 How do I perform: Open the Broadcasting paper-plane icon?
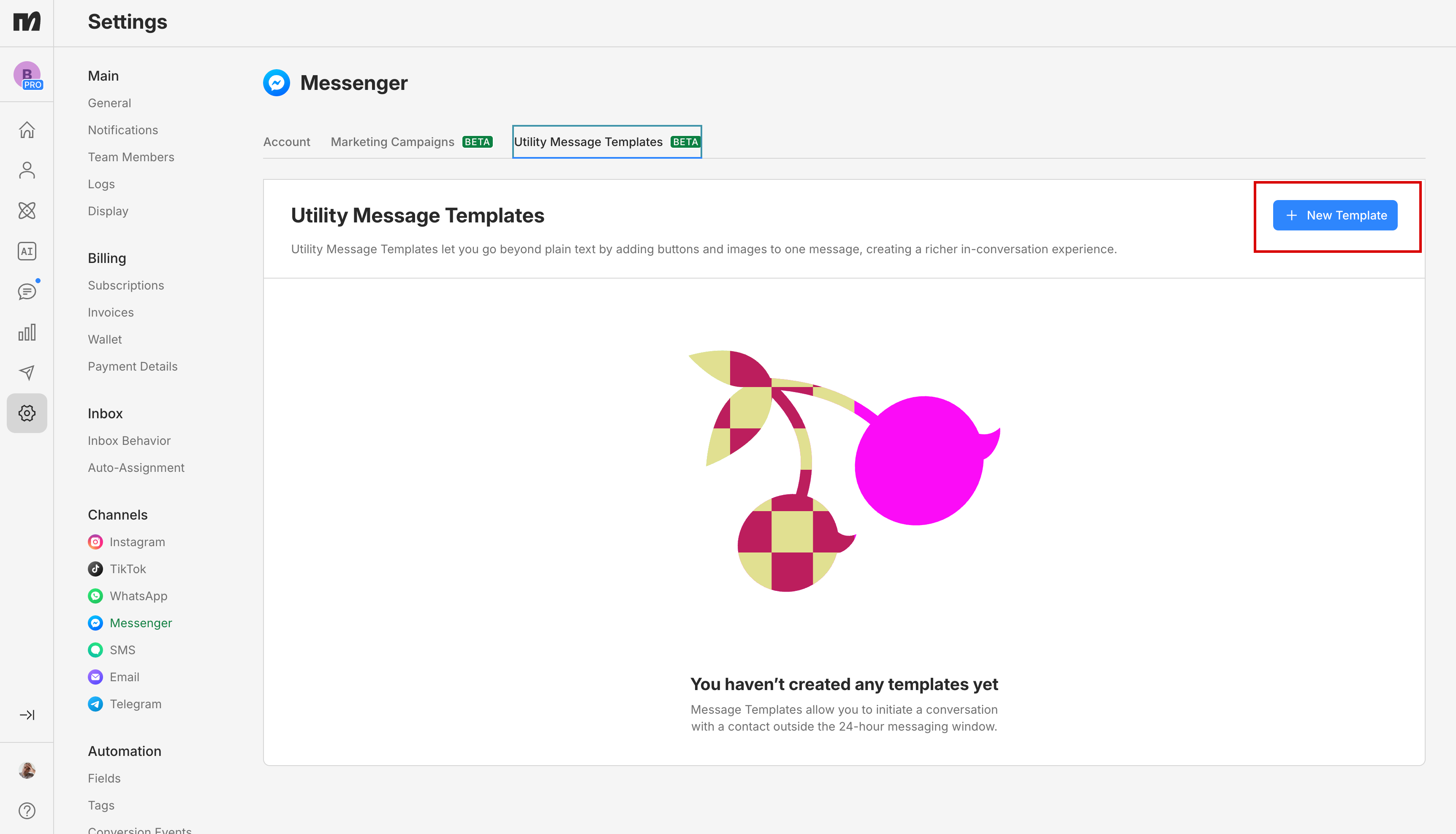coord(26,372)
